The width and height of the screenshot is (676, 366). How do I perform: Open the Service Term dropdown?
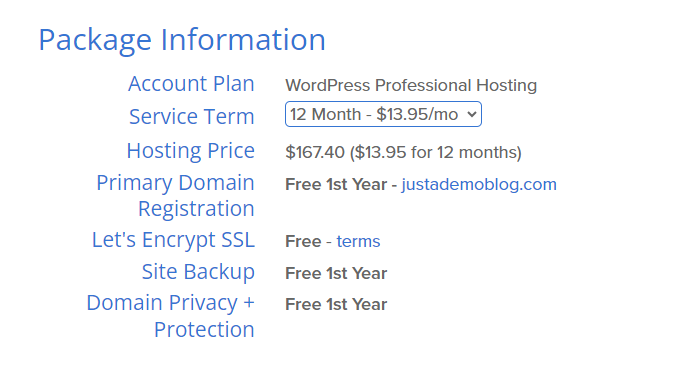[x=383, y=114]
